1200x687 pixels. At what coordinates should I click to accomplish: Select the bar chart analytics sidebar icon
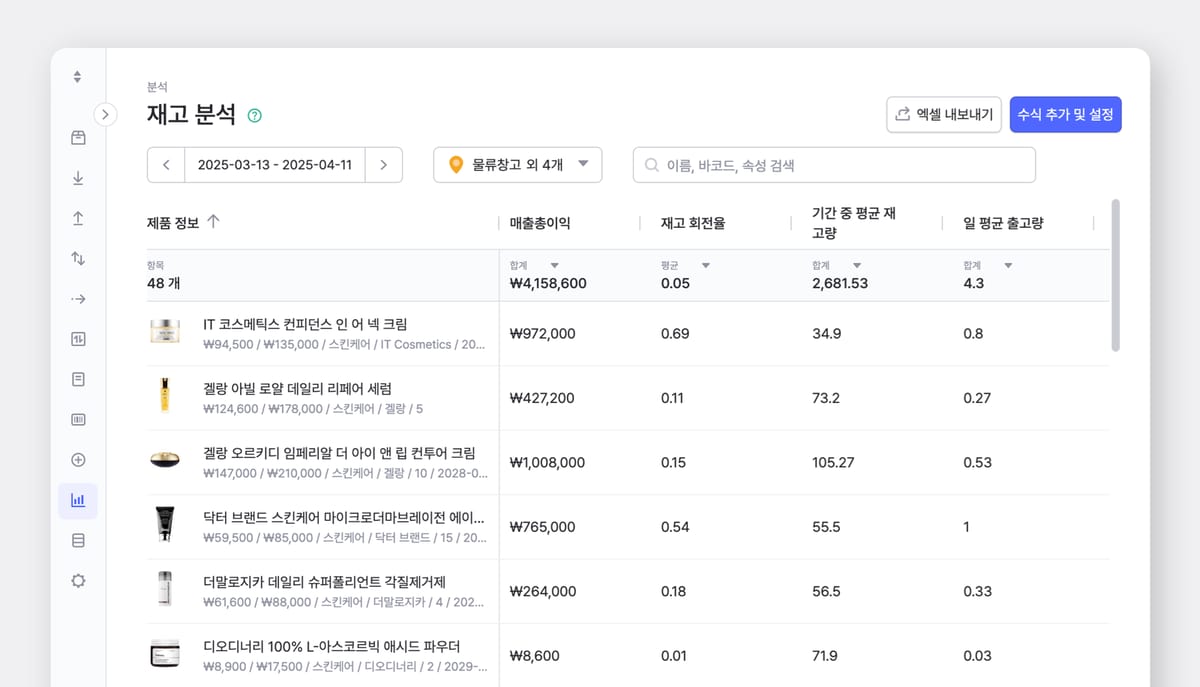tap(78, 500)
